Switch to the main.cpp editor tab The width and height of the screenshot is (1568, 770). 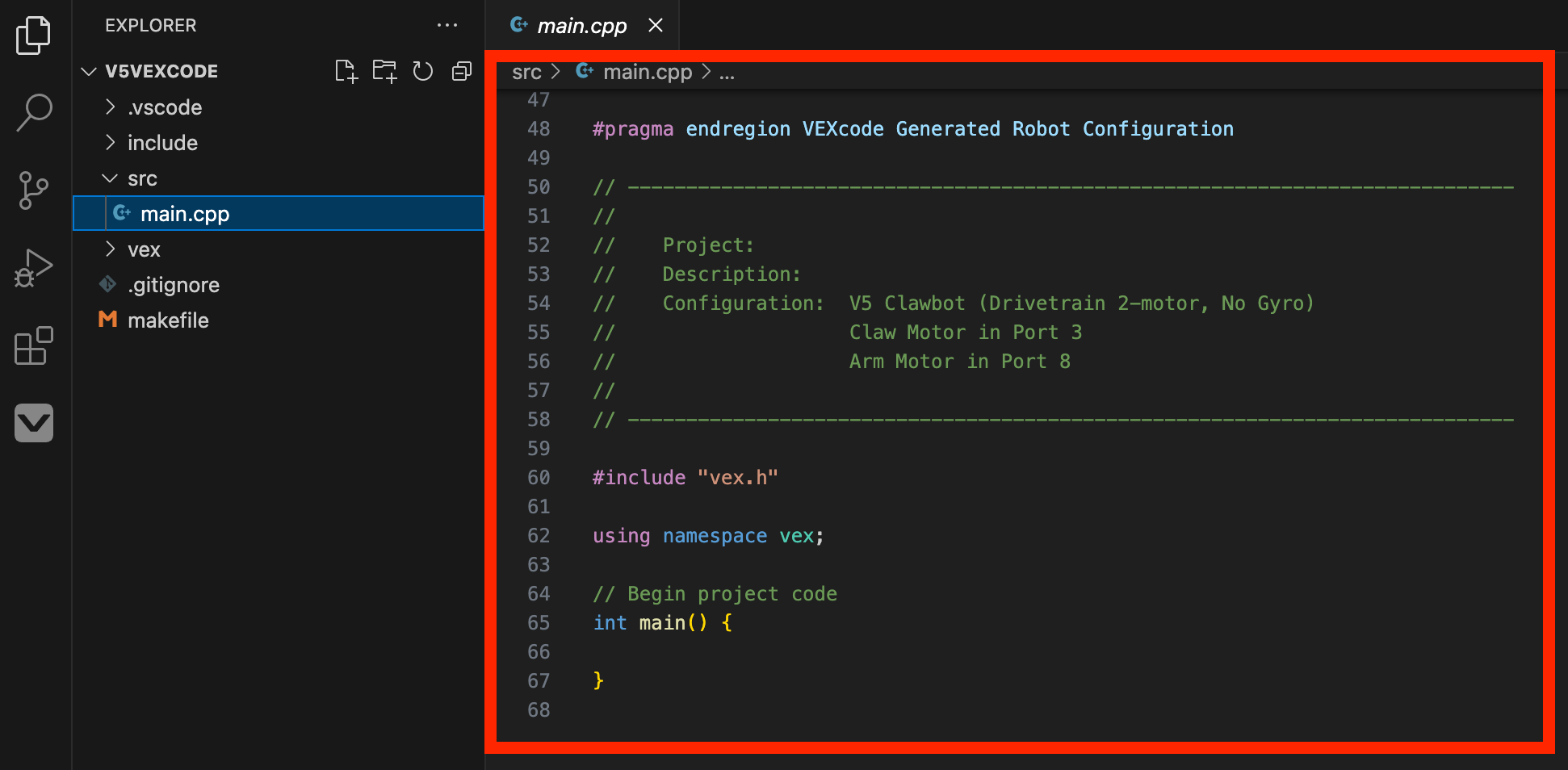coord(580,25)
